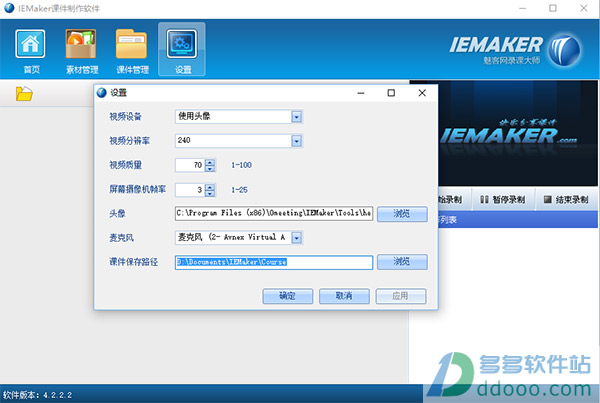This screenshot has height=403, width=600.
Task: Expand the 视频分辨率 dropdown arrow
Action: click(x=297, y=141)
